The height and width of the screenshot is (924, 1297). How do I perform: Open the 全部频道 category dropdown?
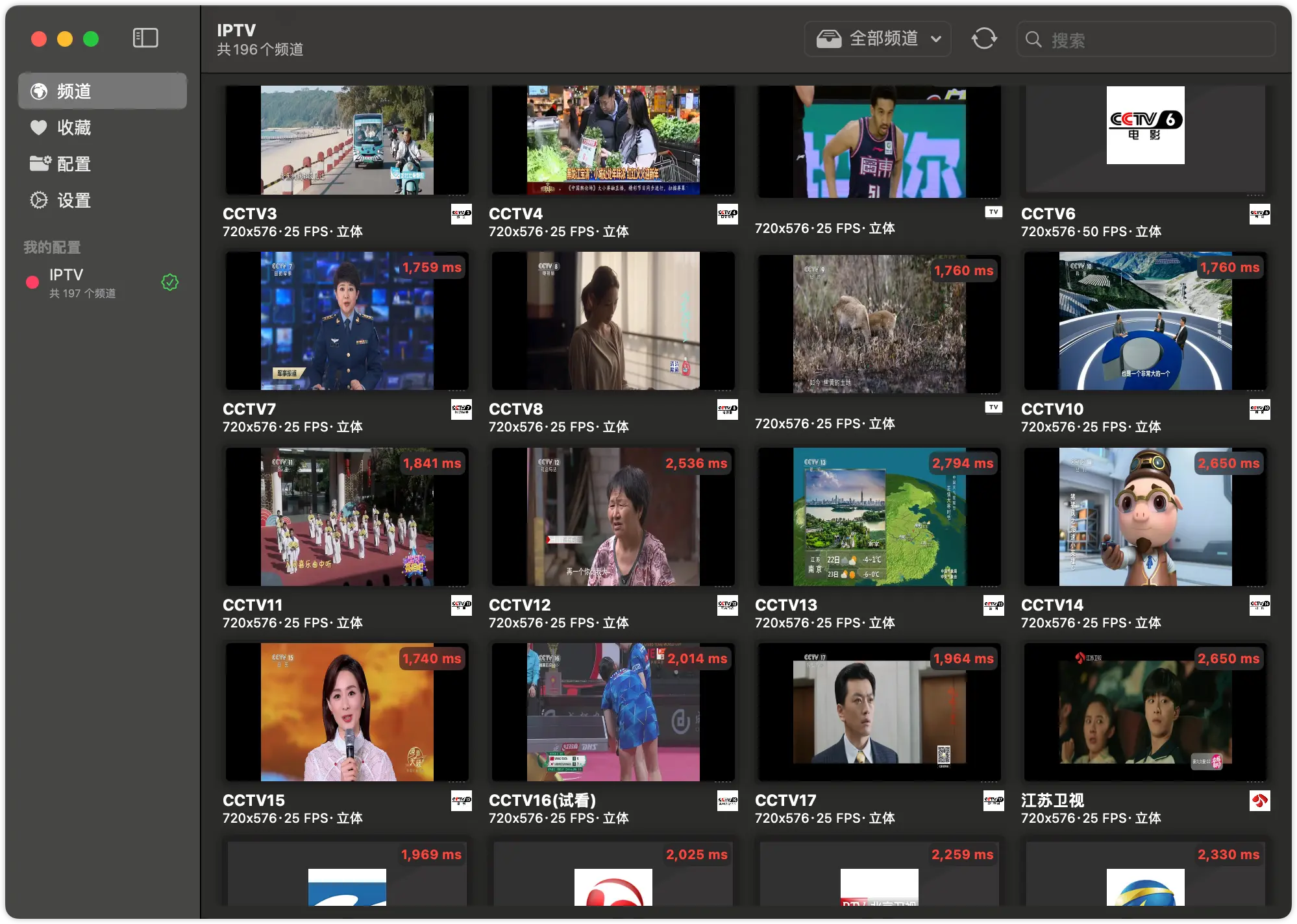point(878,39)
